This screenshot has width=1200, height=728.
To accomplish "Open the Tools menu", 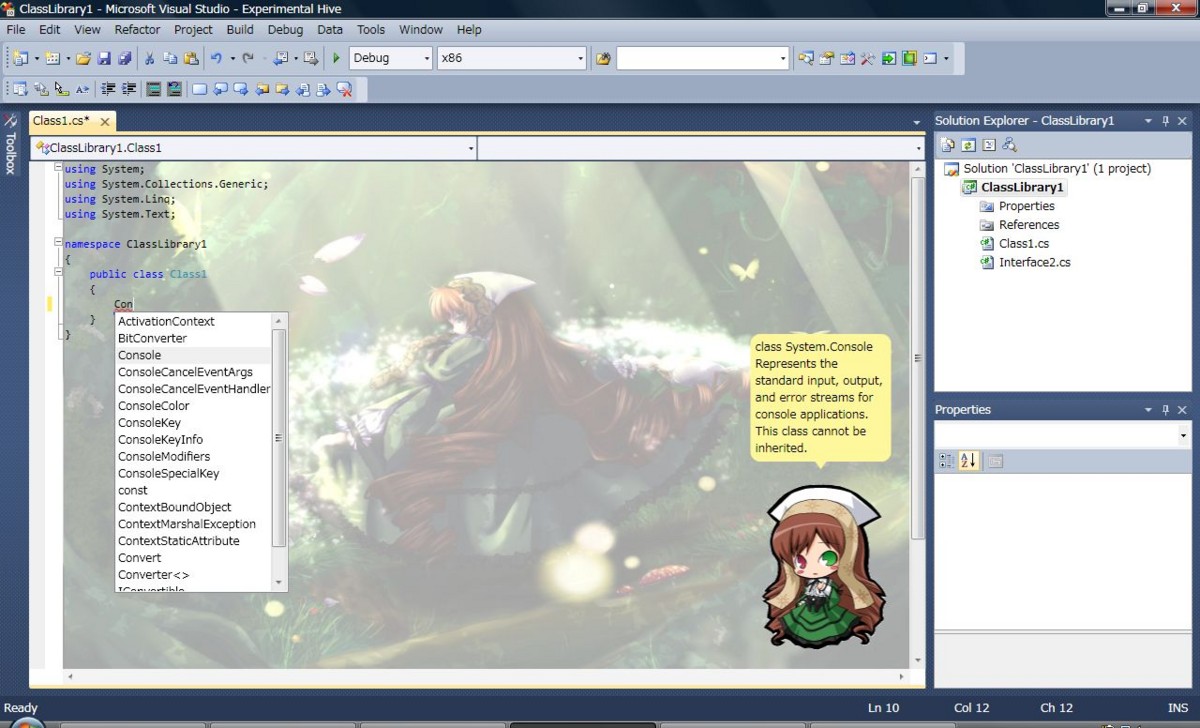I will tap(371, 30).
